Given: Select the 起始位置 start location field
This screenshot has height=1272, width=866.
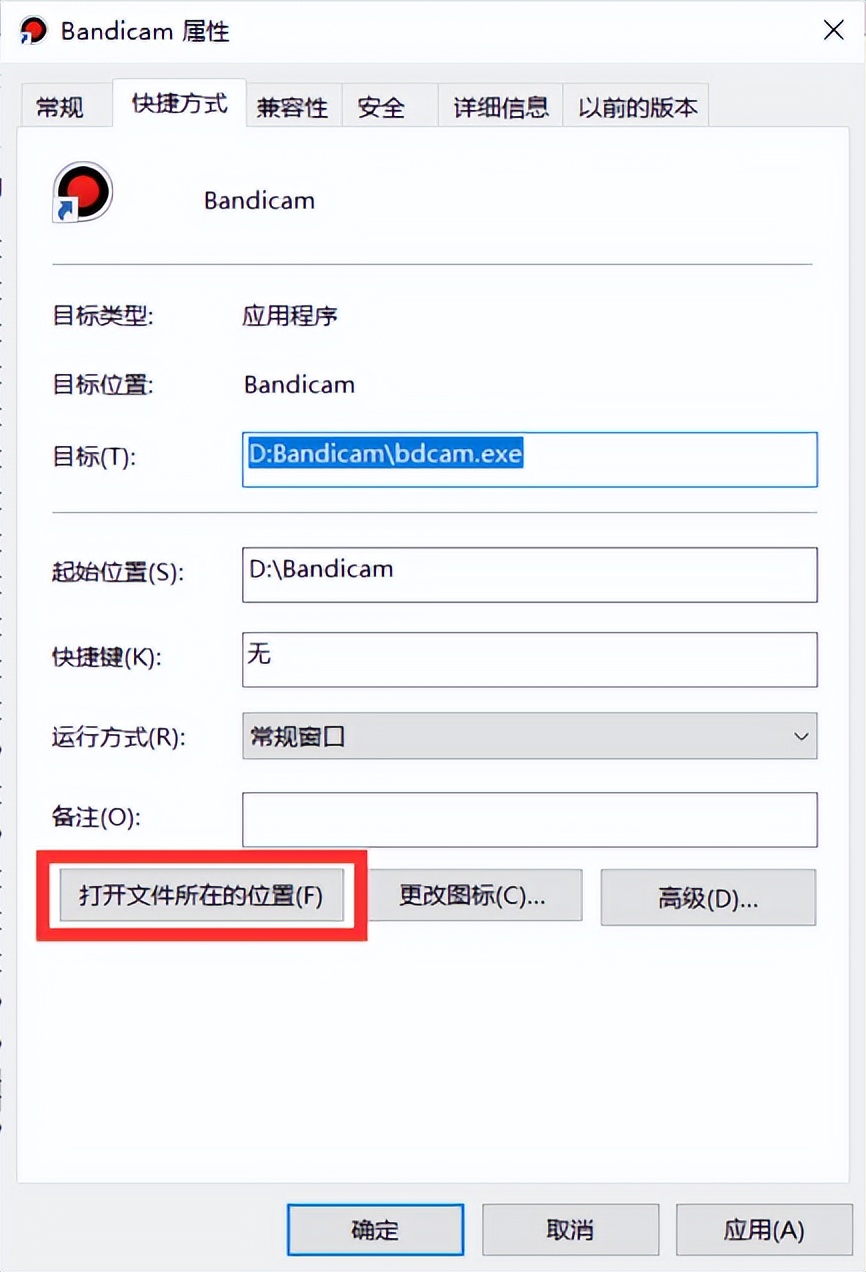Looking at the screenshot, I should (529, 574).
